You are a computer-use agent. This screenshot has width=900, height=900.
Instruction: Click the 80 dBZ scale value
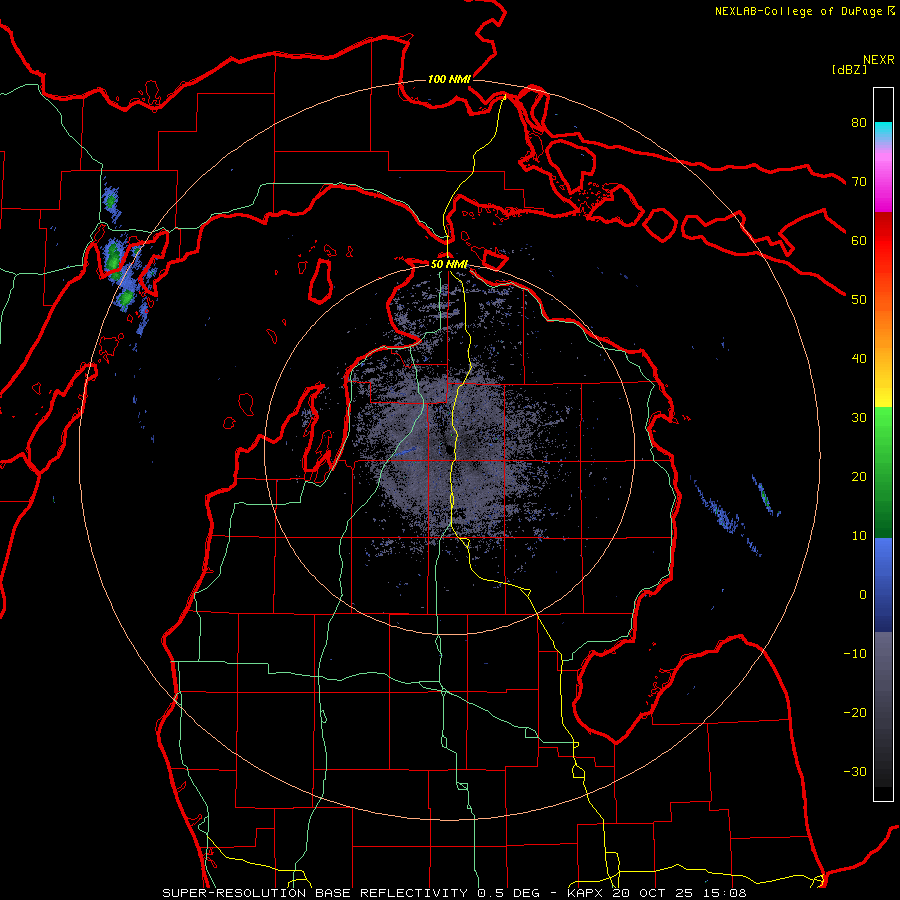(x=859, y=122)
